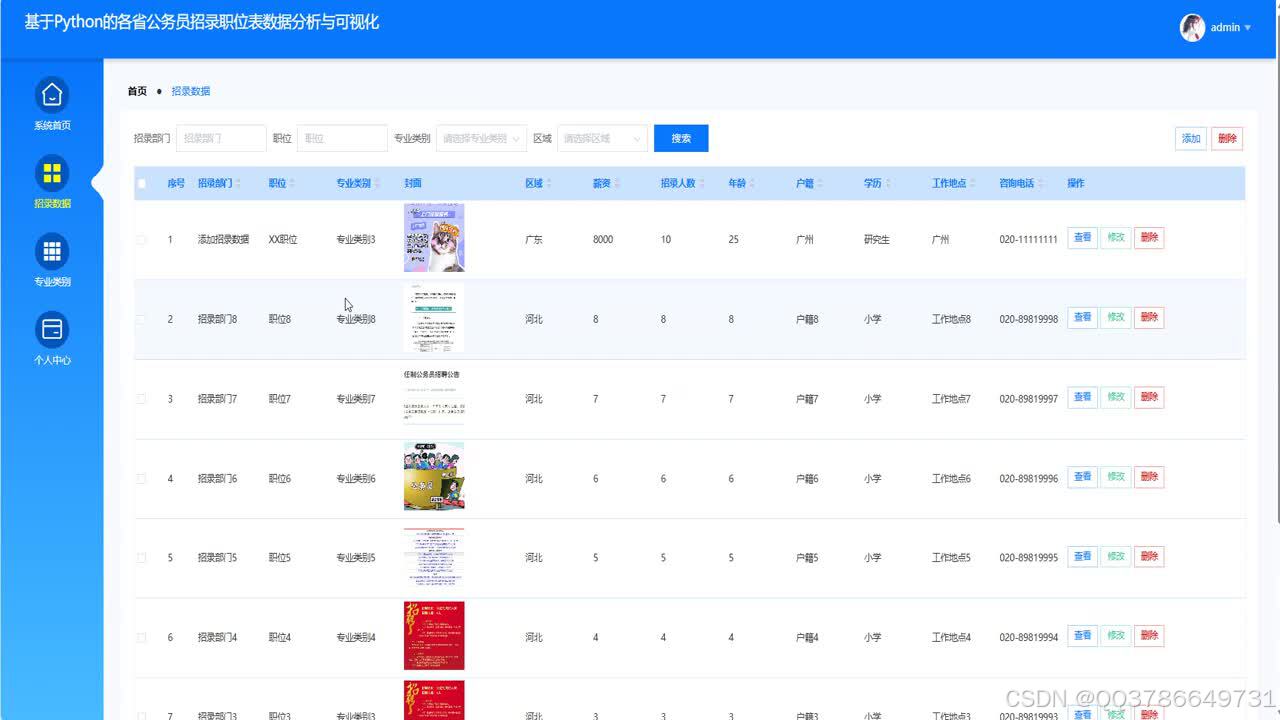
Task: Sort by 学历 column arrows
Action: (x=888, y=184)
